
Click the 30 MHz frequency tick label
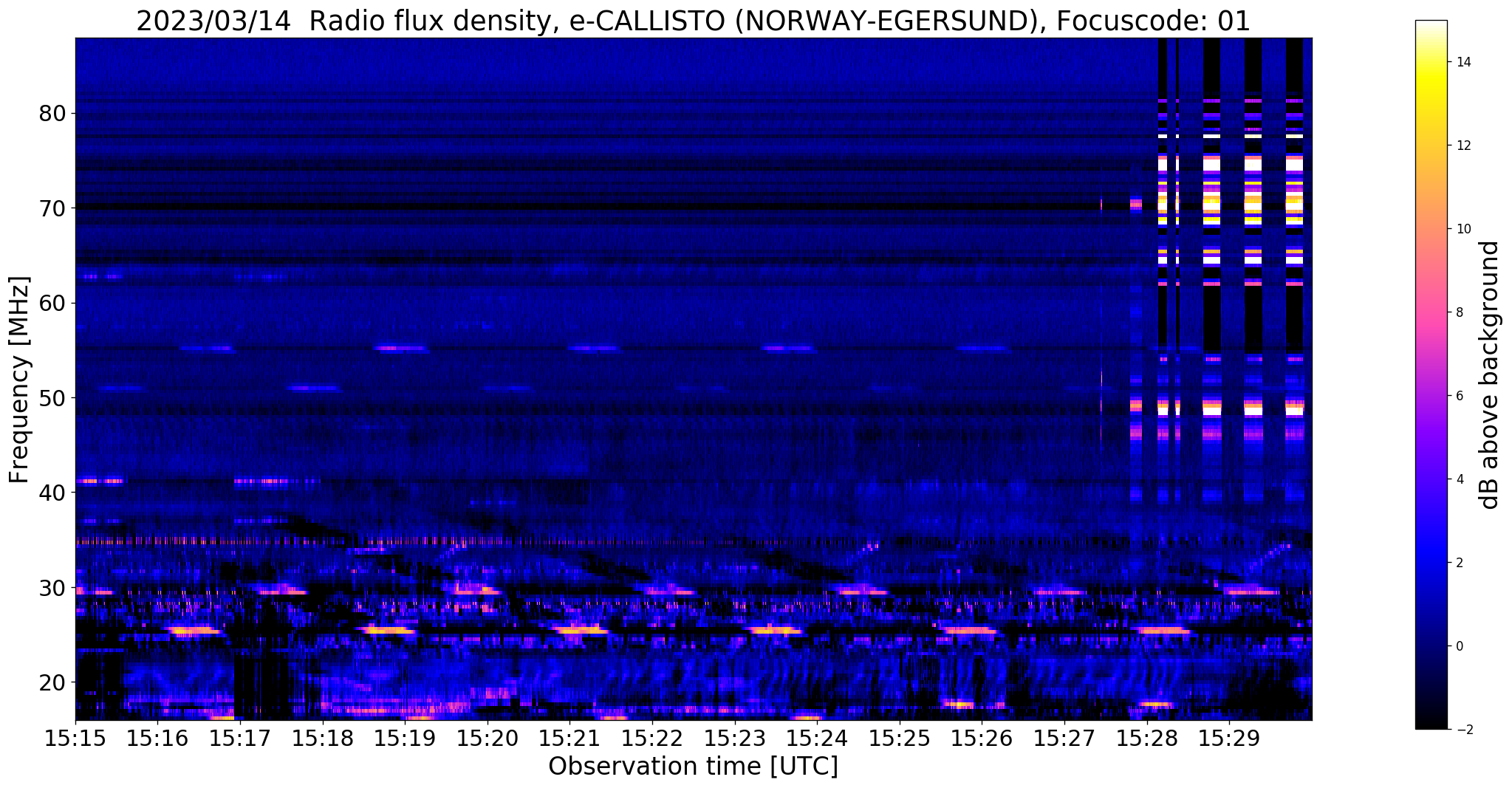tap(52, 588)
